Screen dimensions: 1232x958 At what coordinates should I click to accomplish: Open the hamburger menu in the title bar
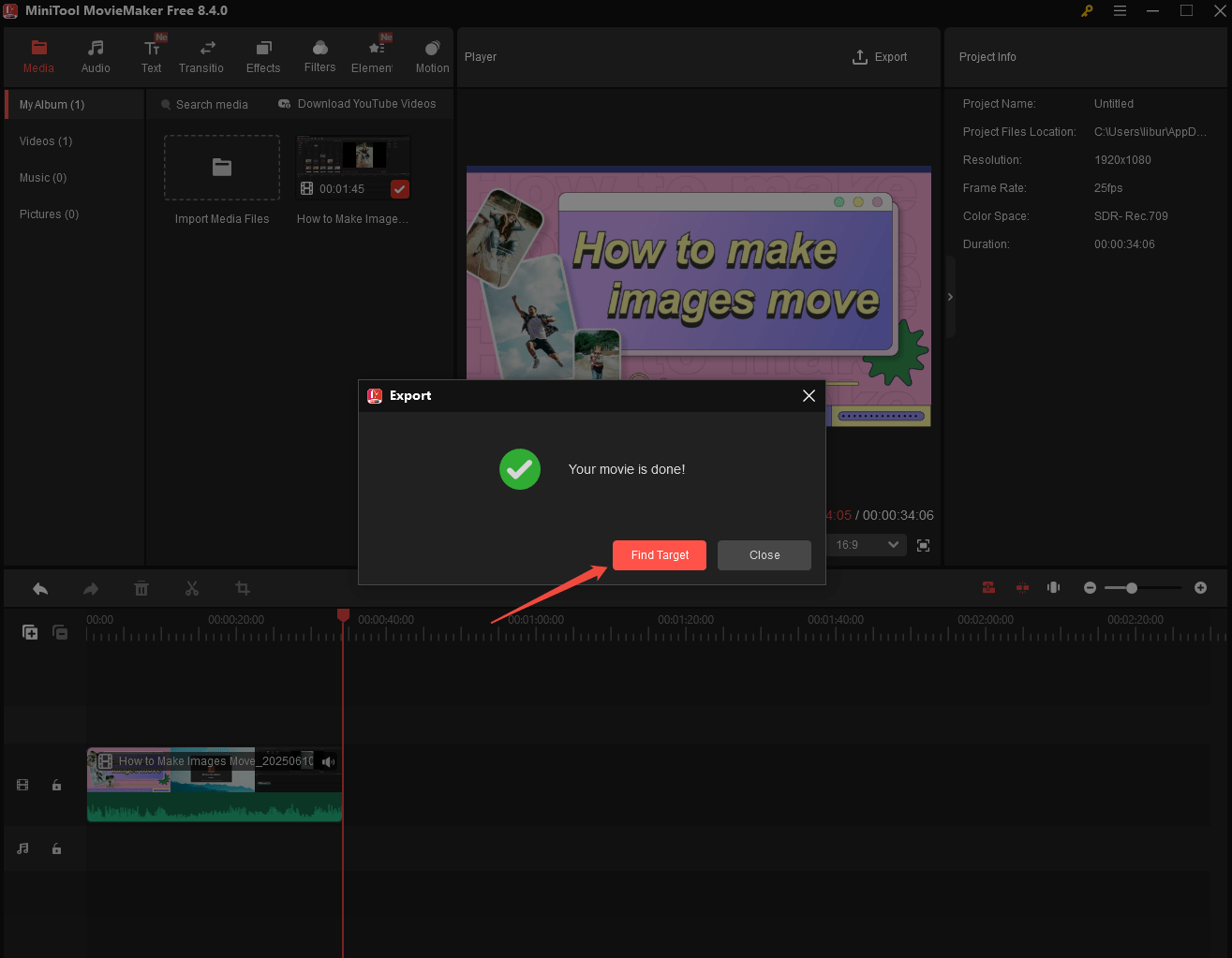pos(1120,11)
